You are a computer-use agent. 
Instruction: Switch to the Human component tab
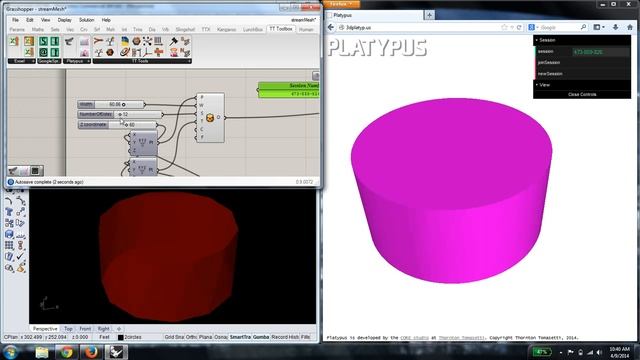coord(306,29)
